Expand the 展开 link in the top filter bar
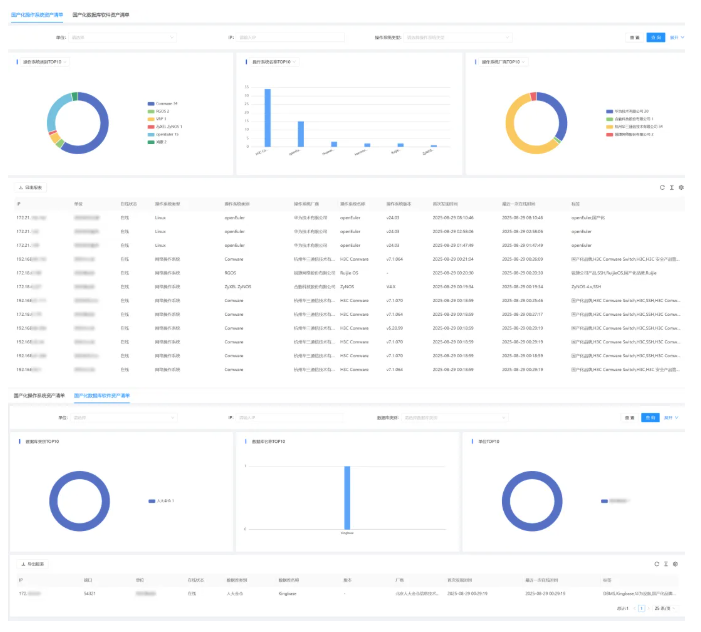The height and width of the screenshot is (632, 701). tap(676, 37)
